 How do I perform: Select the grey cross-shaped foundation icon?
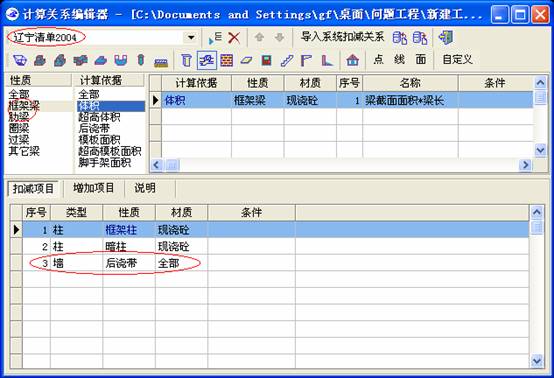click(x=80, y=60)
